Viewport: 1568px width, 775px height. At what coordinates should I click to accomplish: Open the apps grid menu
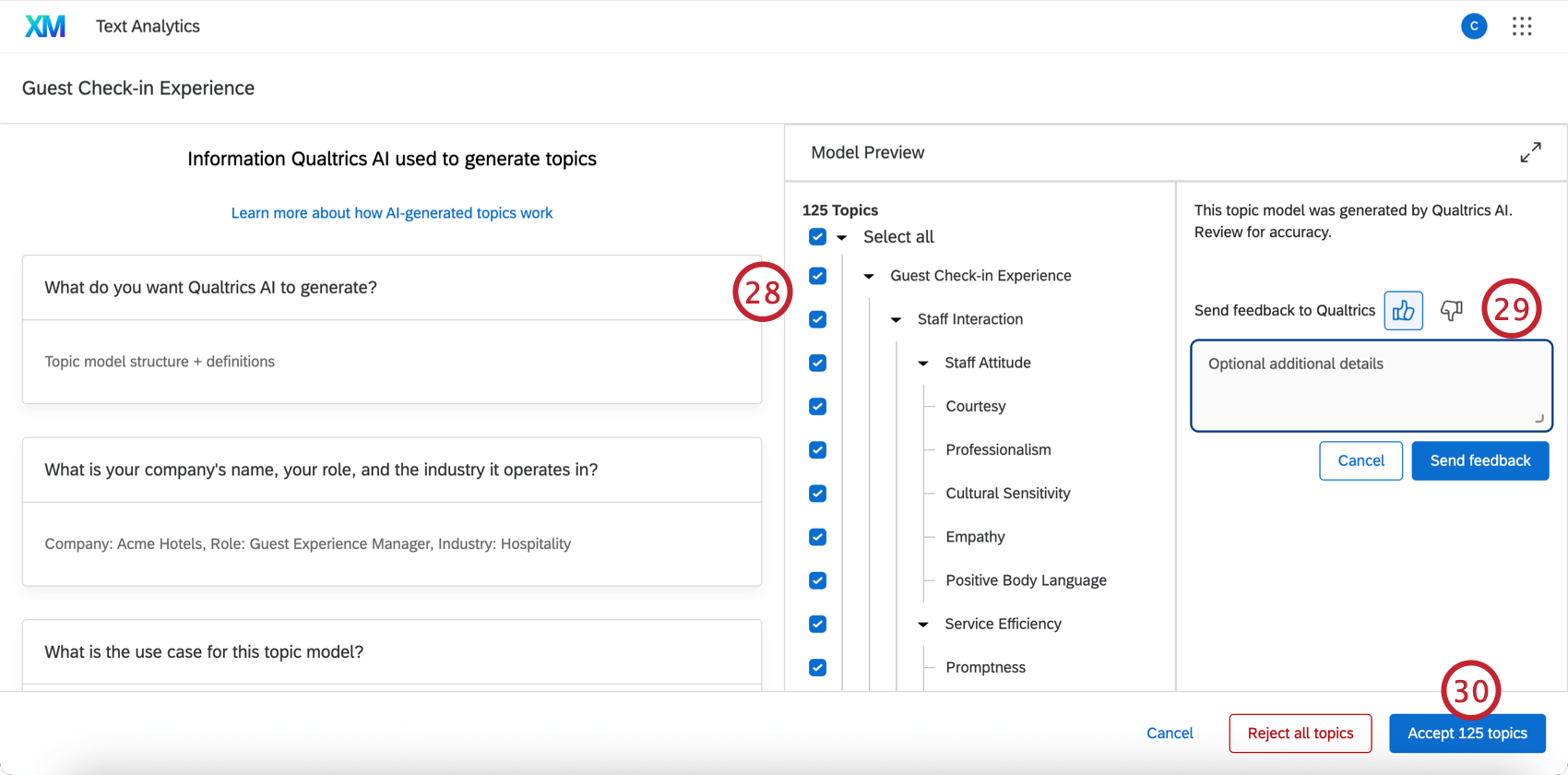click(x=1522, y=27)
